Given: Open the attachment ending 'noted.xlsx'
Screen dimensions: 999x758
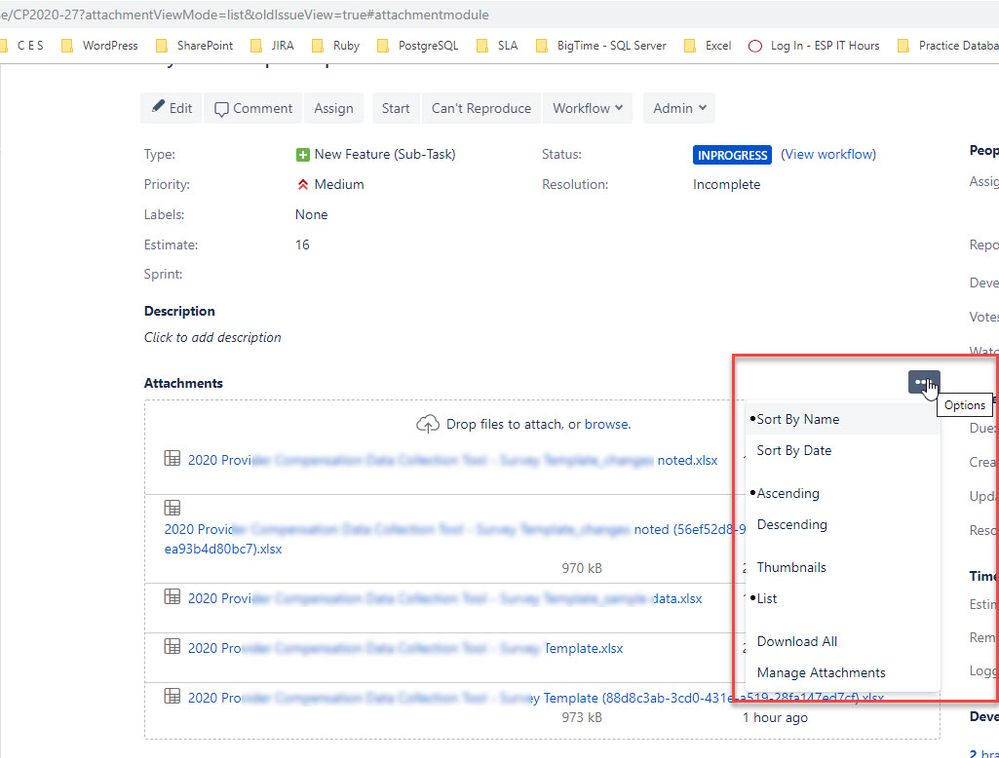Looking at the screenshot, I should click(452, 460).
